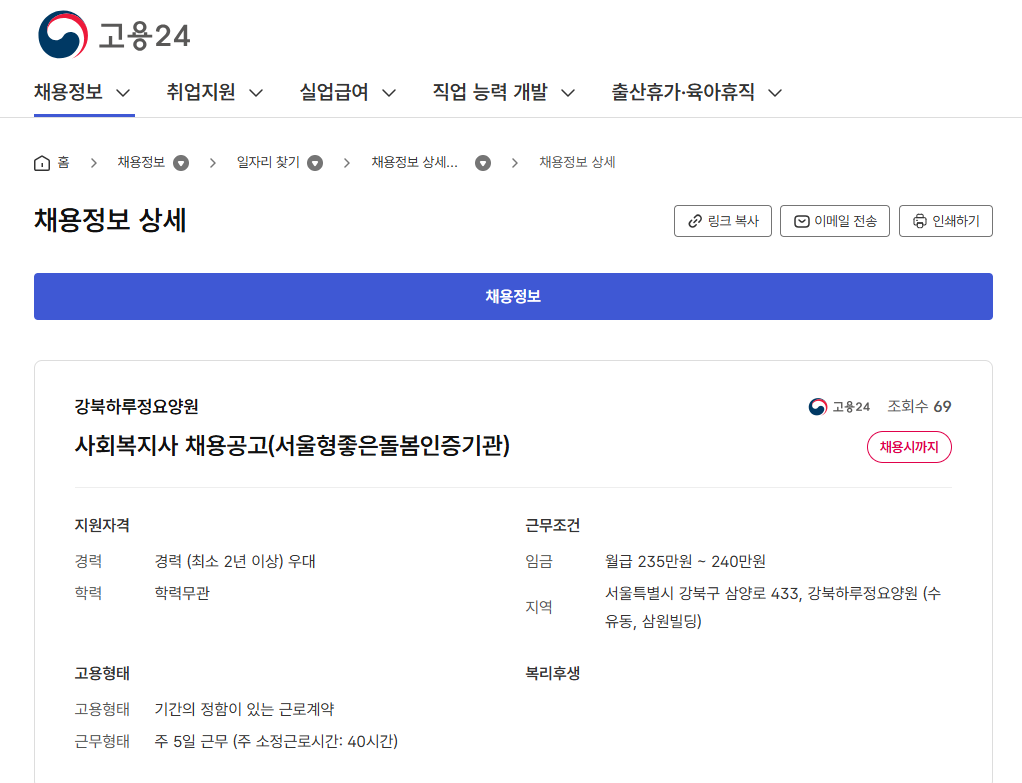Click the home icon in breadcrumb
Viewport: 1022px width, 783px height.
pos(42,163)
